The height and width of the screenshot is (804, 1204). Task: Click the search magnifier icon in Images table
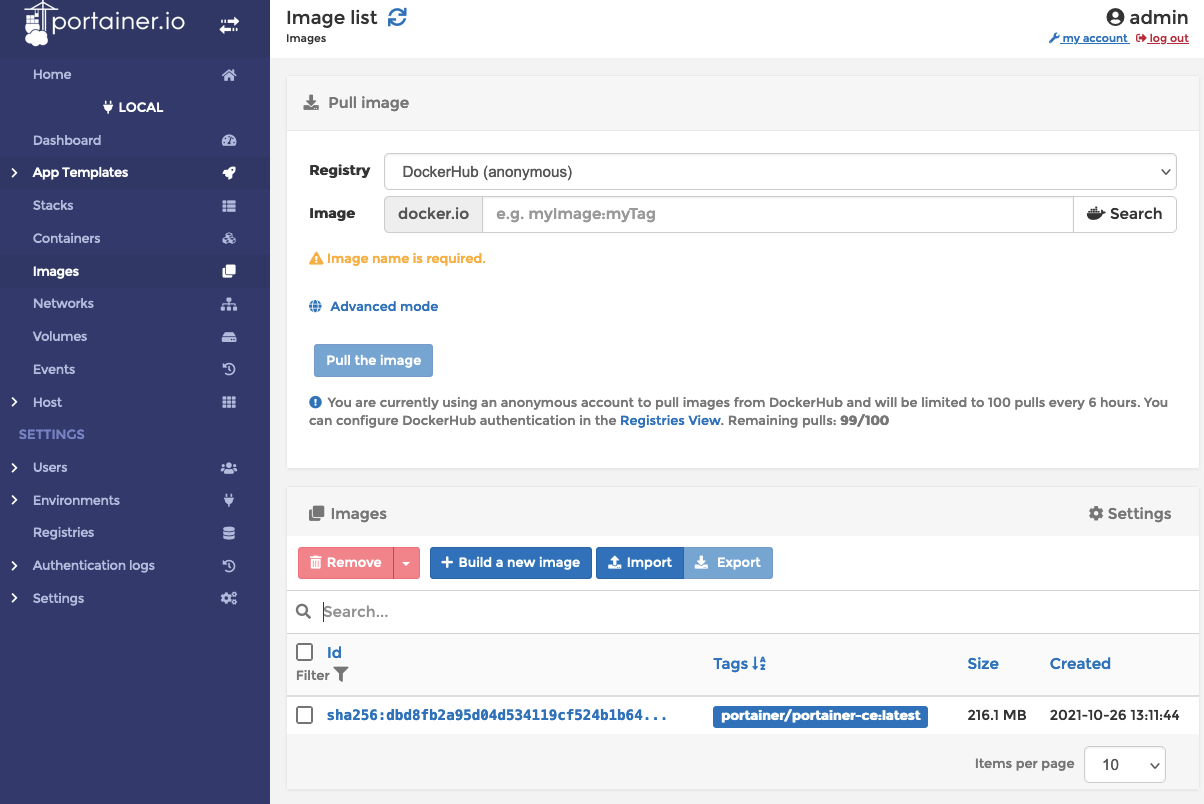click(x=304, y=611)
